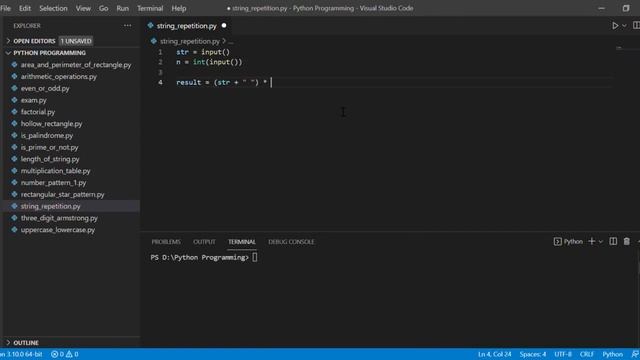Viewport: 640px width, 360px height.
Task: Open the Selection menu
Action: pyautogui.click(x=53, y=8)
